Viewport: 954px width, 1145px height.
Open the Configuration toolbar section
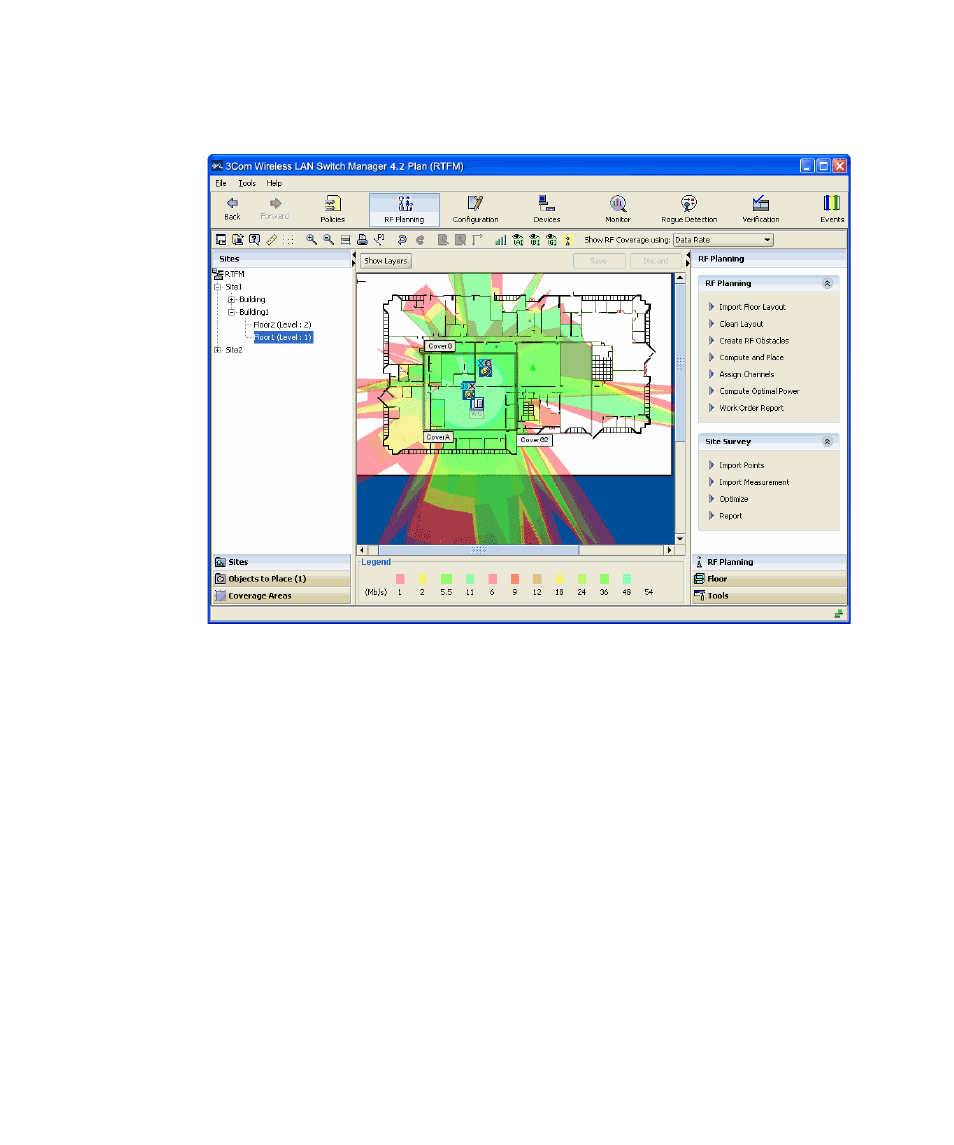tap(475, 209)
